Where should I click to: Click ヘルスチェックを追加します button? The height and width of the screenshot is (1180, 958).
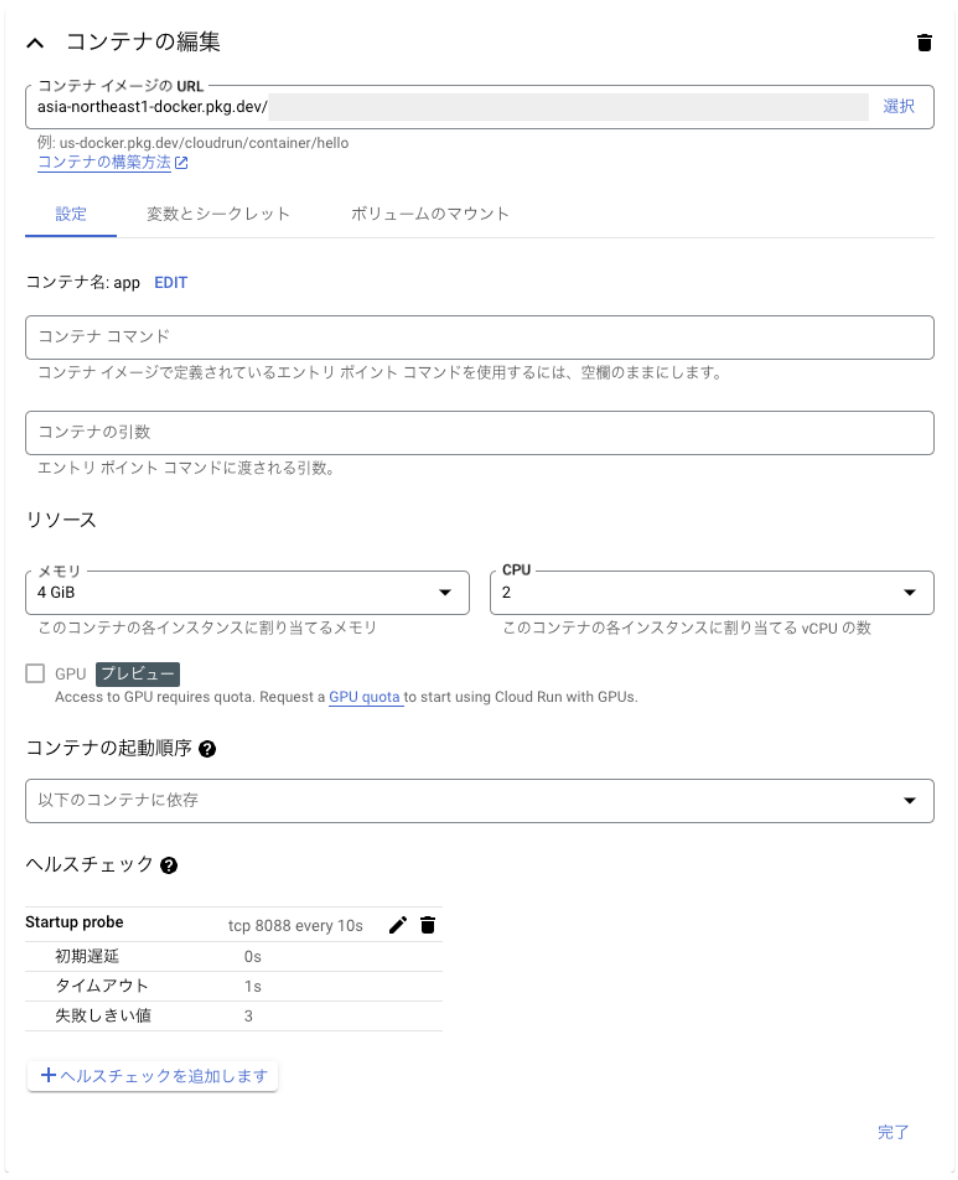153,1075
